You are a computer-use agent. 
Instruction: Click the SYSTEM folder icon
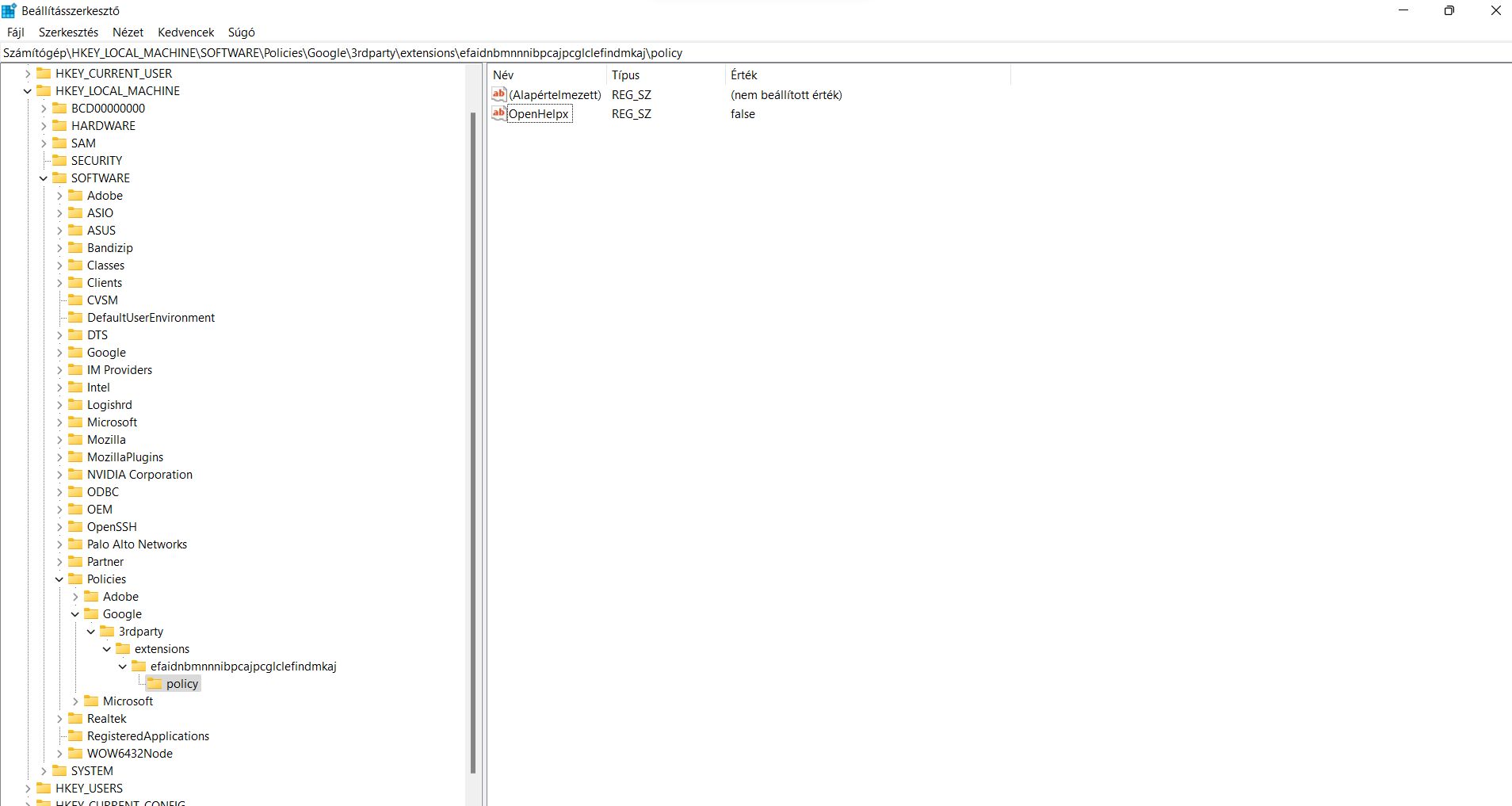pos(59,770)
